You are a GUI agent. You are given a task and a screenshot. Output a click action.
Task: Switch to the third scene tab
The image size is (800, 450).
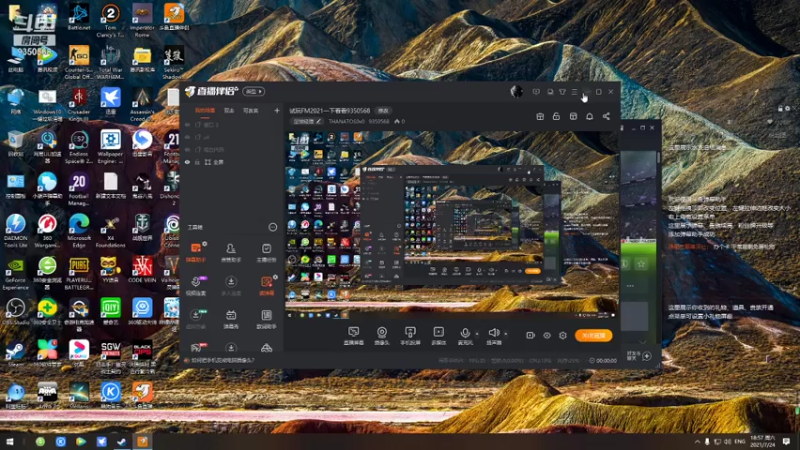251,110
